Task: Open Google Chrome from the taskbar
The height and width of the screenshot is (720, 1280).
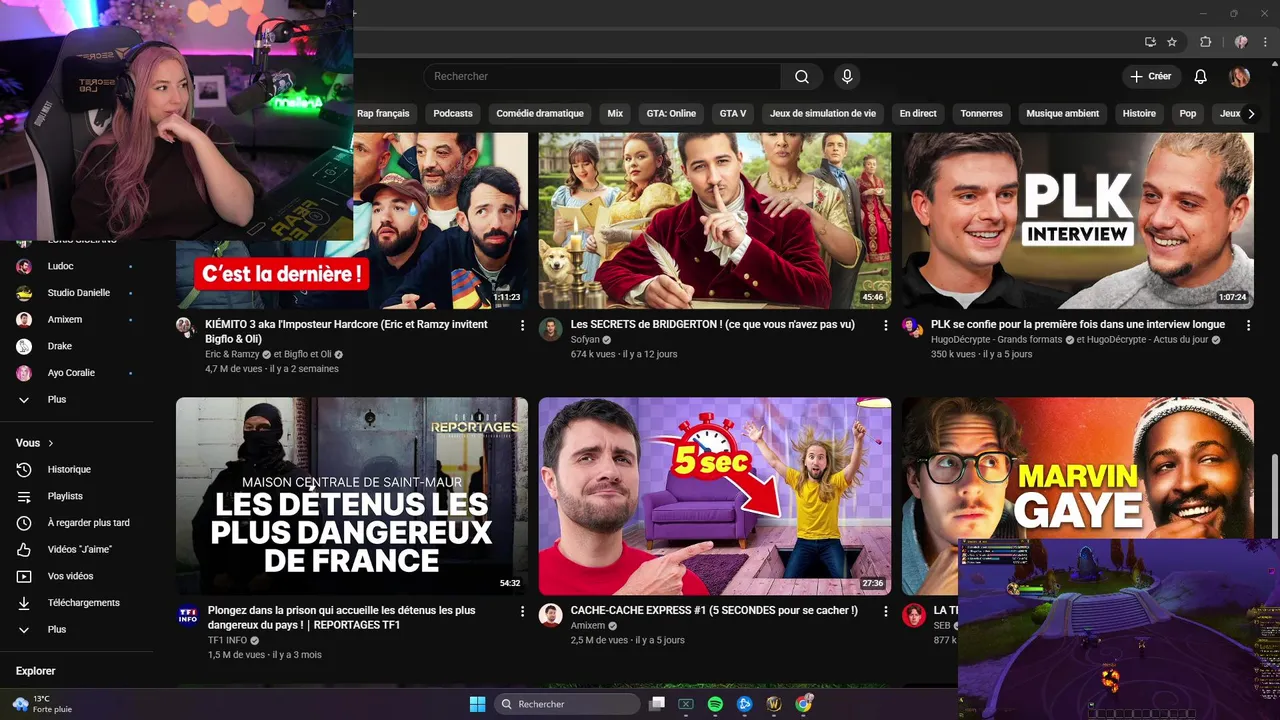Action: pos(803,704)
